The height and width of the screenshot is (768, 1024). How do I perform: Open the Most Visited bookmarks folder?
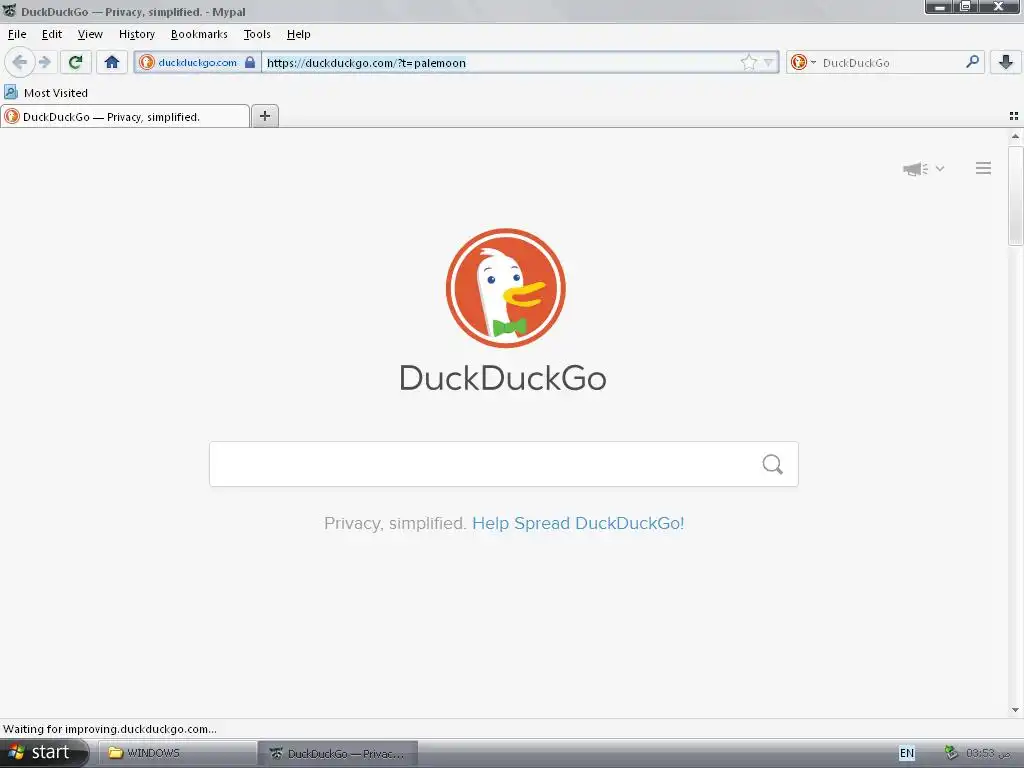[46, 93]
